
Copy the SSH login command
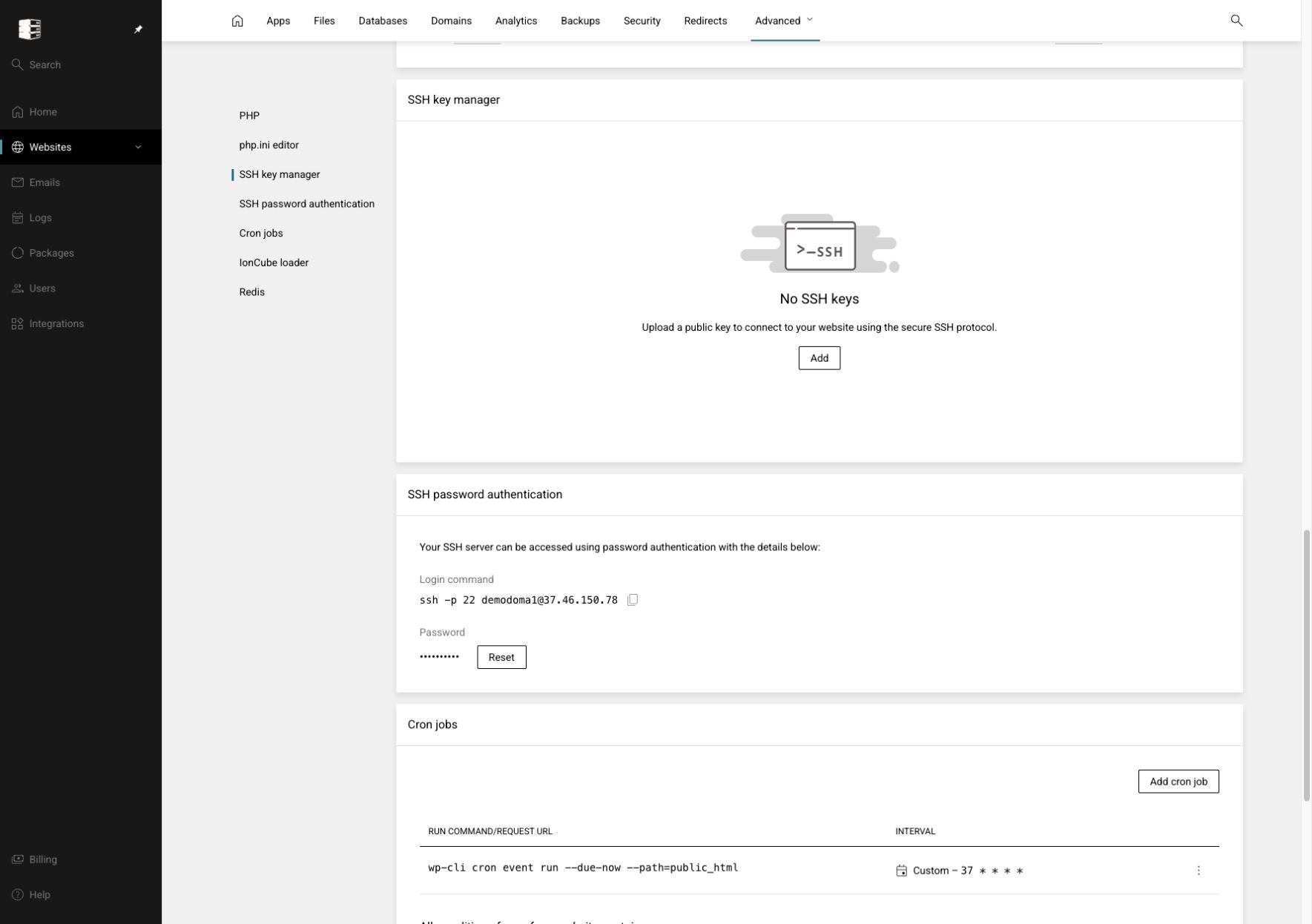point(633,599)
